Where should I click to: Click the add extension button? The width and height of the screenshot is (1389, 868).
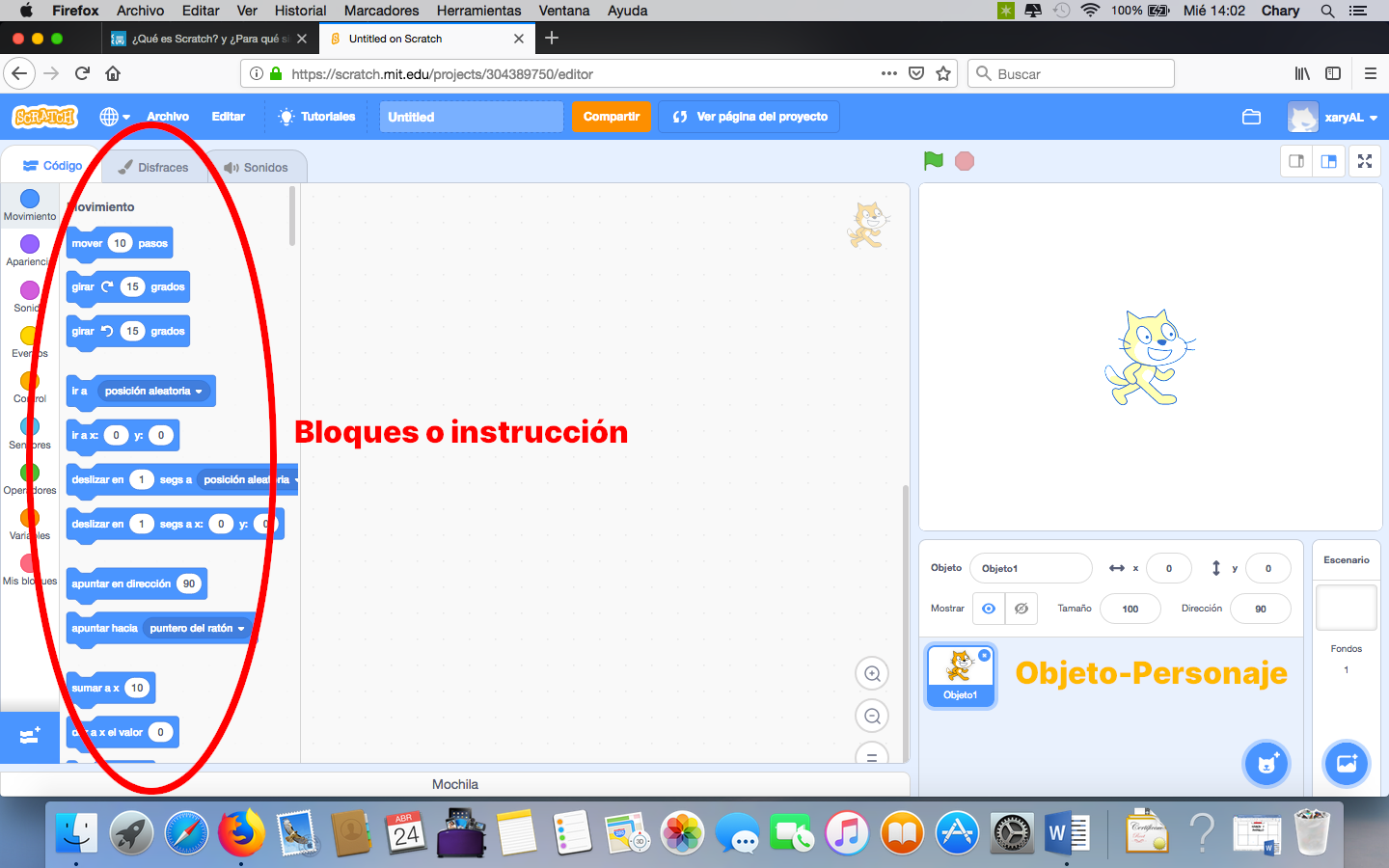[x=30, y=737]
